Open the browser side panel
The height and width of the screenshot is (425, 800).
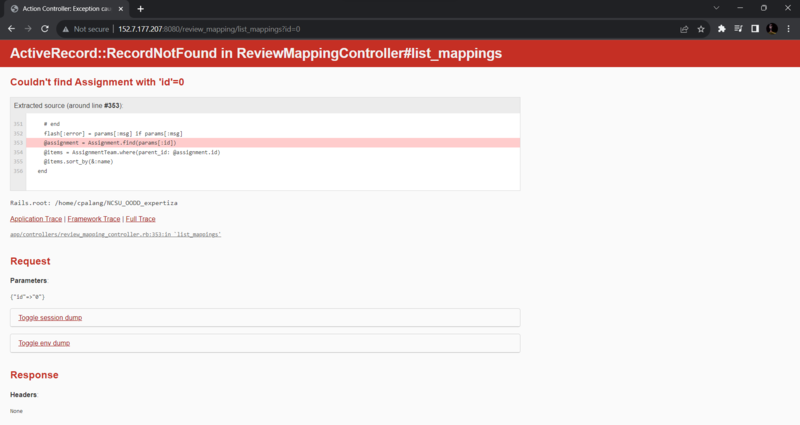coord(755,29)
